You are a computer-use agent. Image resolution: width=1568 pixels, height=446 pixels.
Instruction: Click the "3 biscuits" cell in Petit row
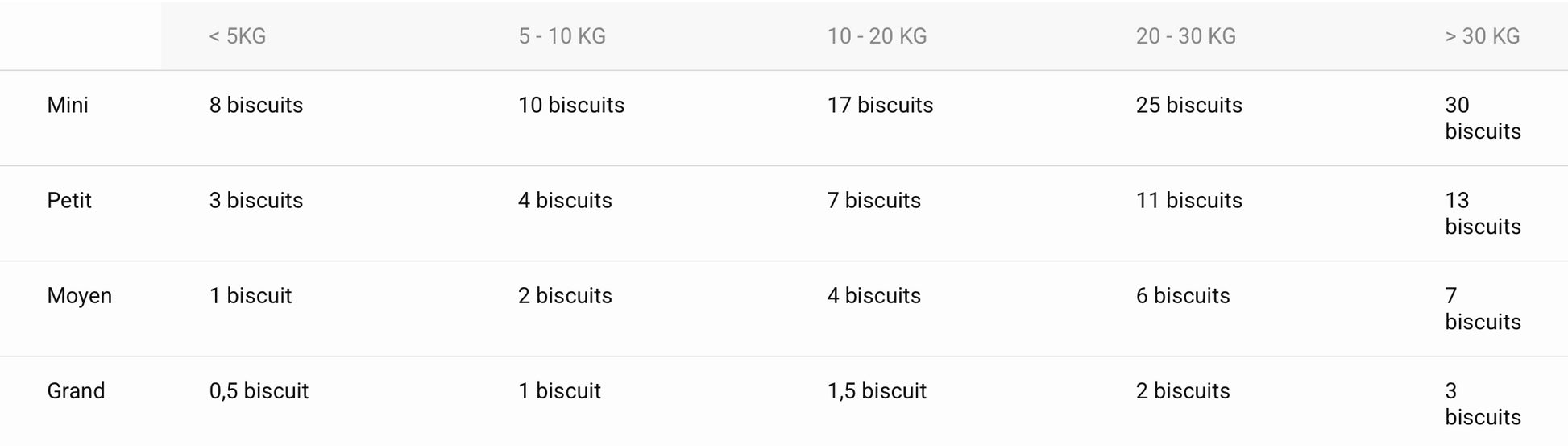pyautogui.click(x=256, y=200)
